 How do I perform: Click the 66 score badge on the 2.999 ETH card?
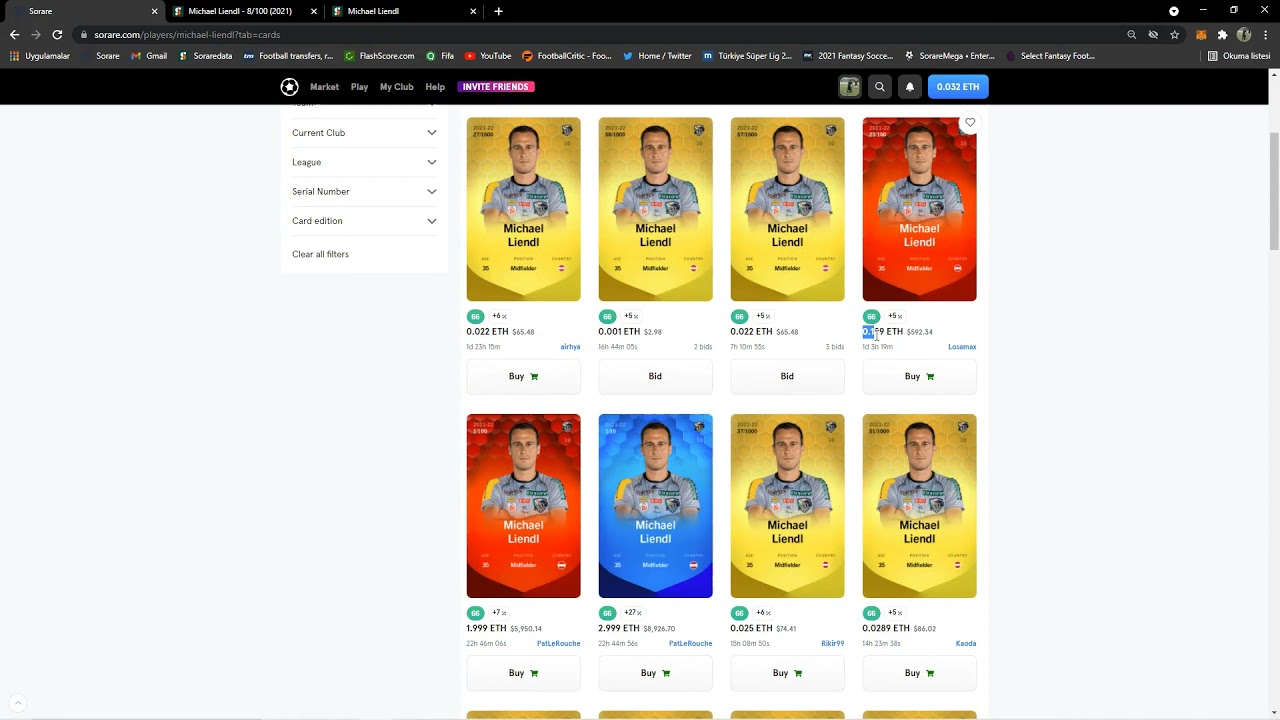tap(607, 613)
